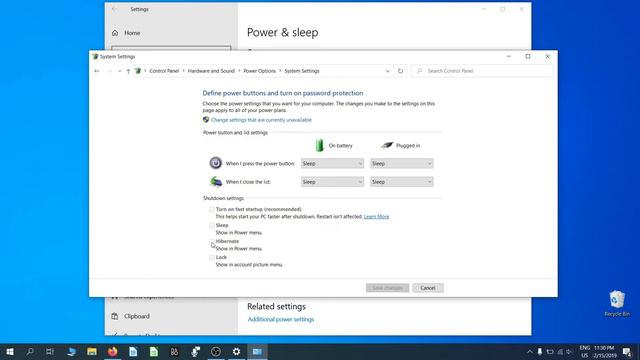
Task: Click the Settings search box
Action: click(171, 48)
